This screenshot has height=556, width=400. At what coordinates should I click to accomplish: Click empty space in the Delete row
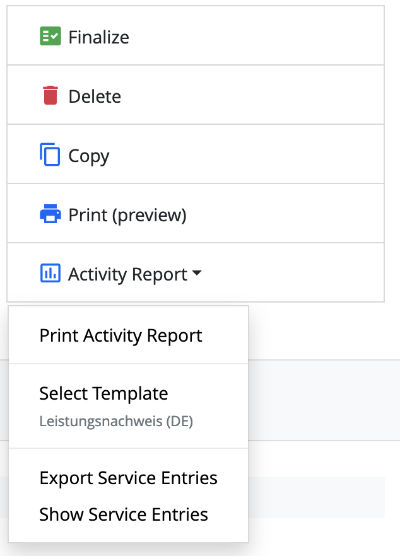click(252, 95)
